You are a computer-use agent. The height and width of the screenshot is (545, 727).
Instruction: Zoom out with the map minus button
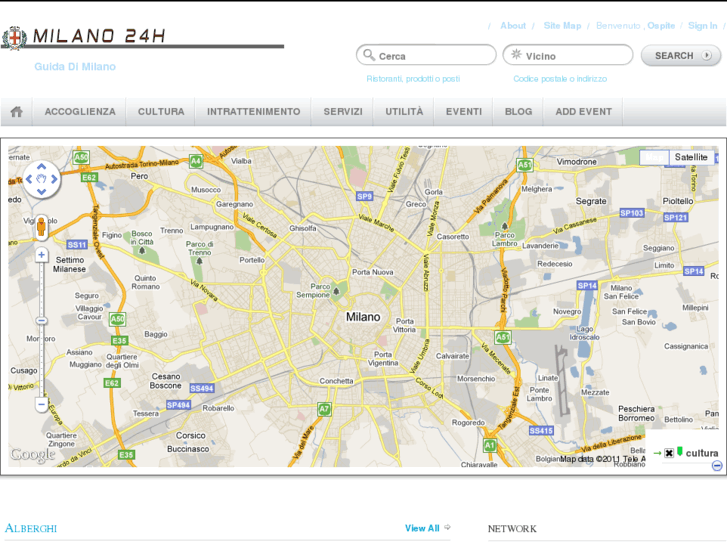pyautogui.click(x=41, y=404)
